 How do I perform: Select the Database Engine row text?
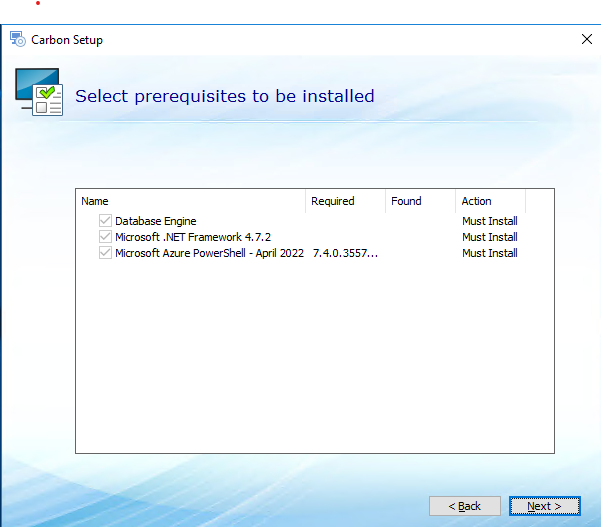[156, 221]
